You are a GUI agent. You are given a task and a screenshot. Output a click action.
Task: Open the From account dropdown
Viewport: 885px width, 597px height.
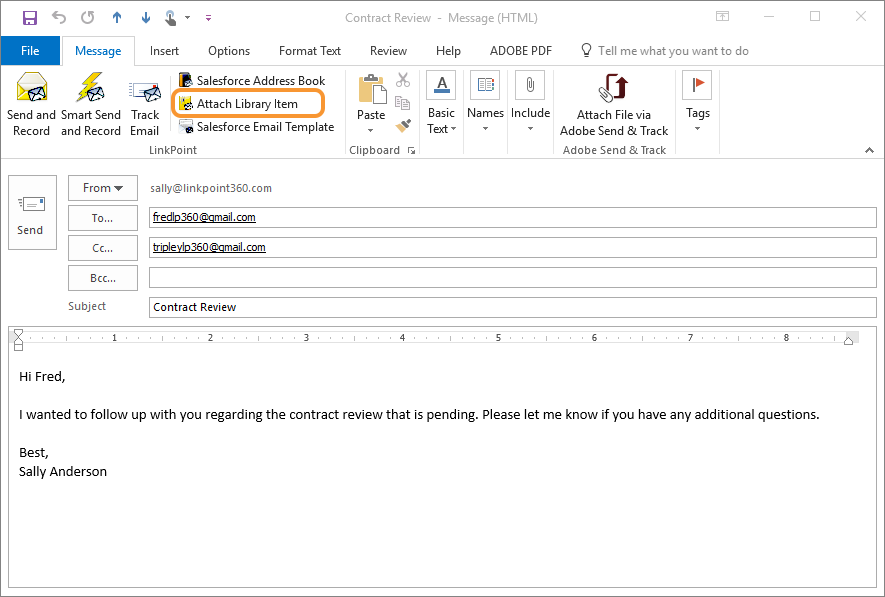(103, 188)
